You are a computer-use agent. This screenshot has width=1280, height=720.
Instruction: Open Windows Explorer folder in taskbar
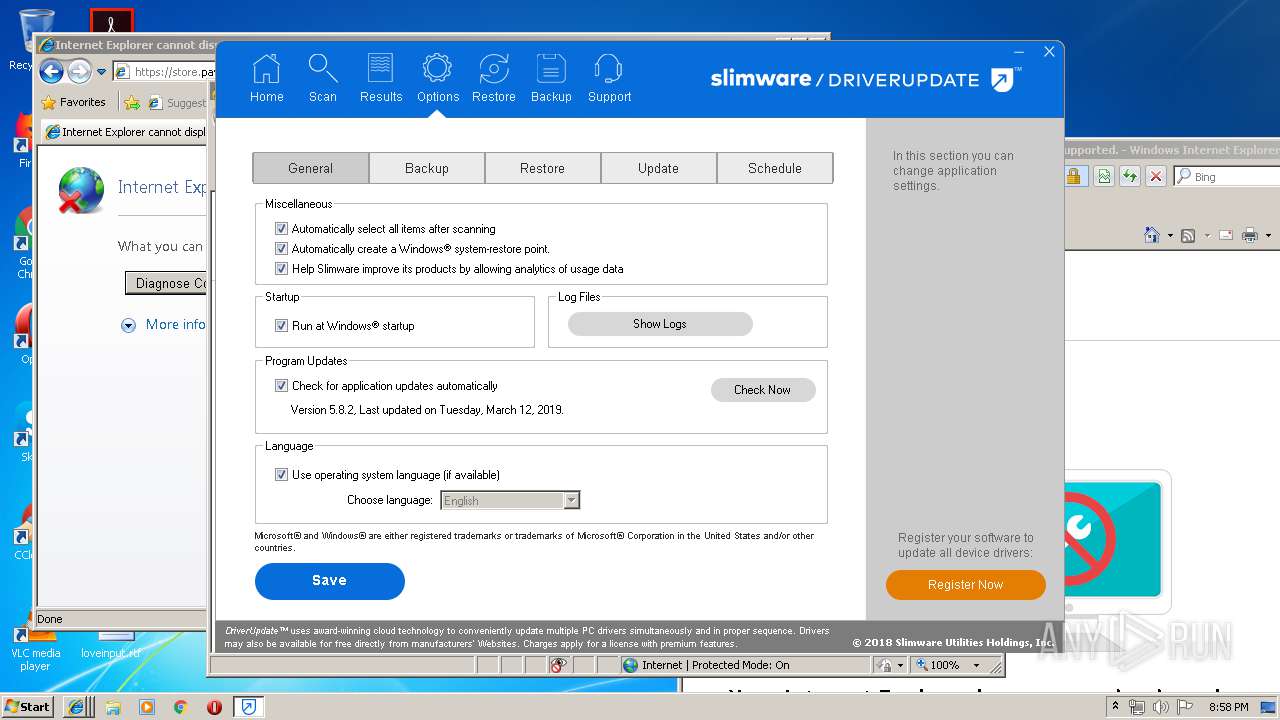pos(112,707)
